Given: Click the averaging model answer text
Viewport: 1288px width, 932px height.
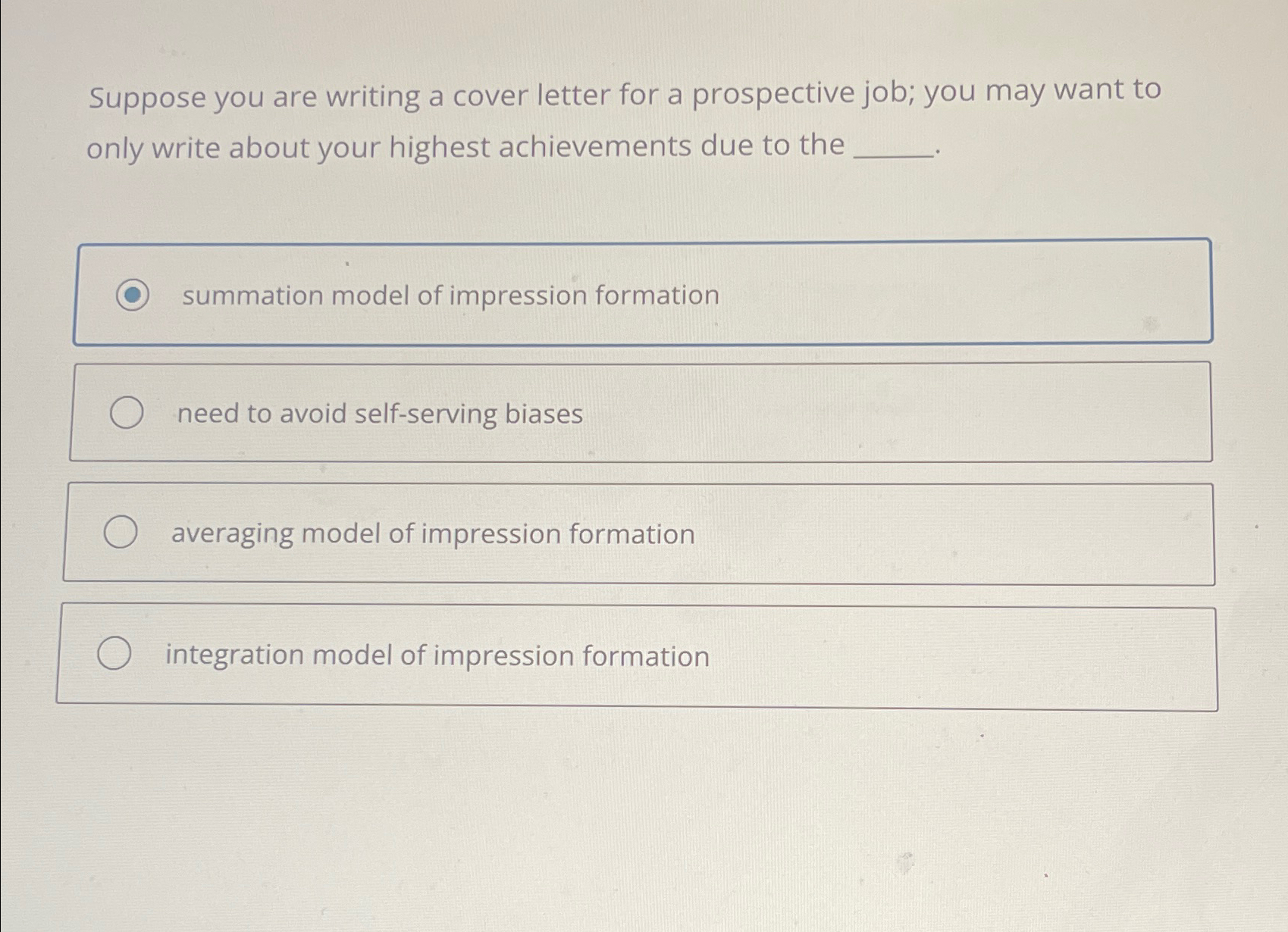Looking at the screenshot, I should click(x=432, y=534).
